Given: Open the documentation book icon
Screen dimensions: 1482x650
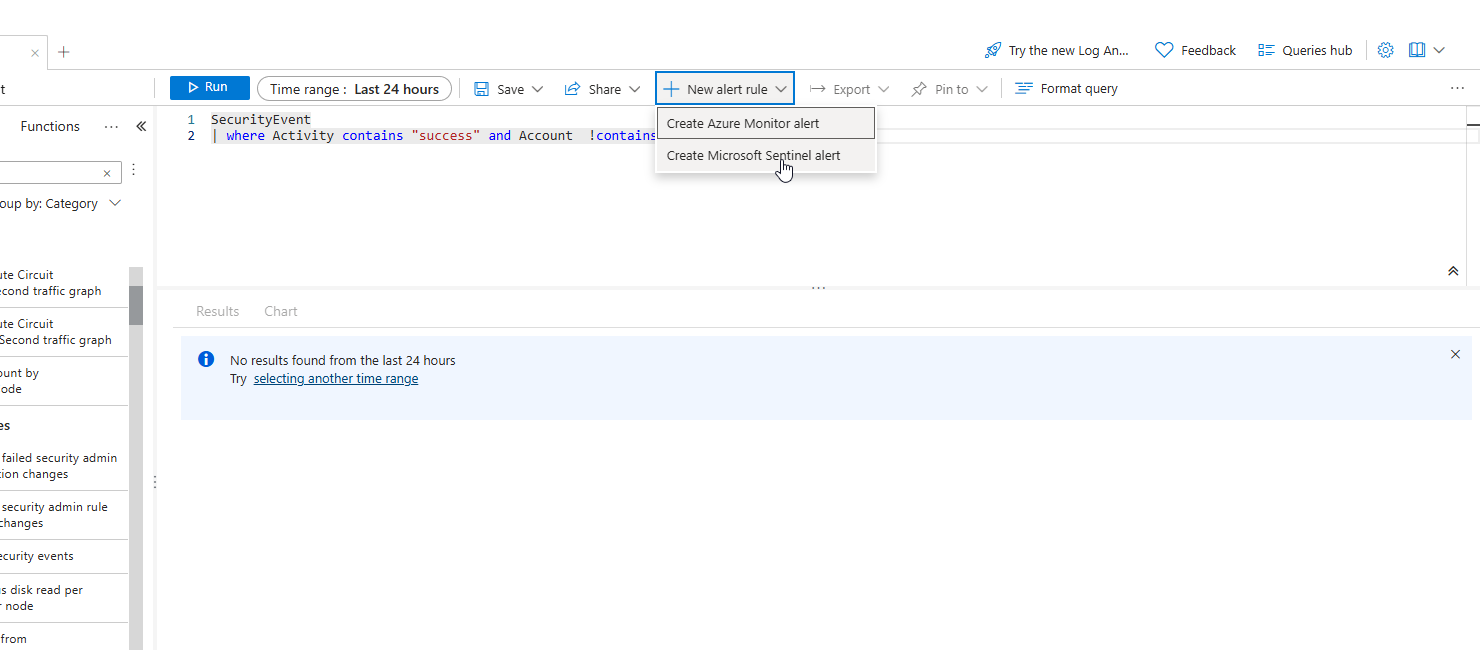Looking at the screenshot, I should click(1417, 50).
